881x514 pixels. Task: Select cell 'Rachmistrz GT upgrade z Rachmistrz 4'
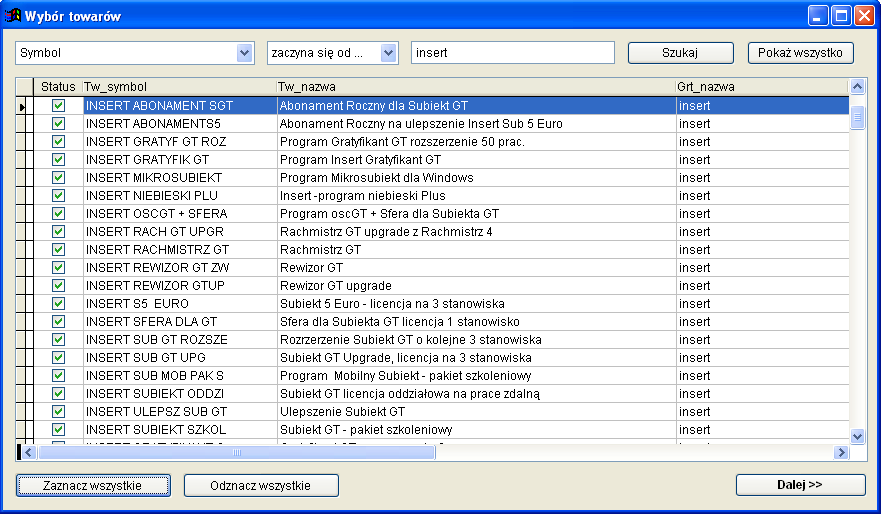(x=476, y=231)
